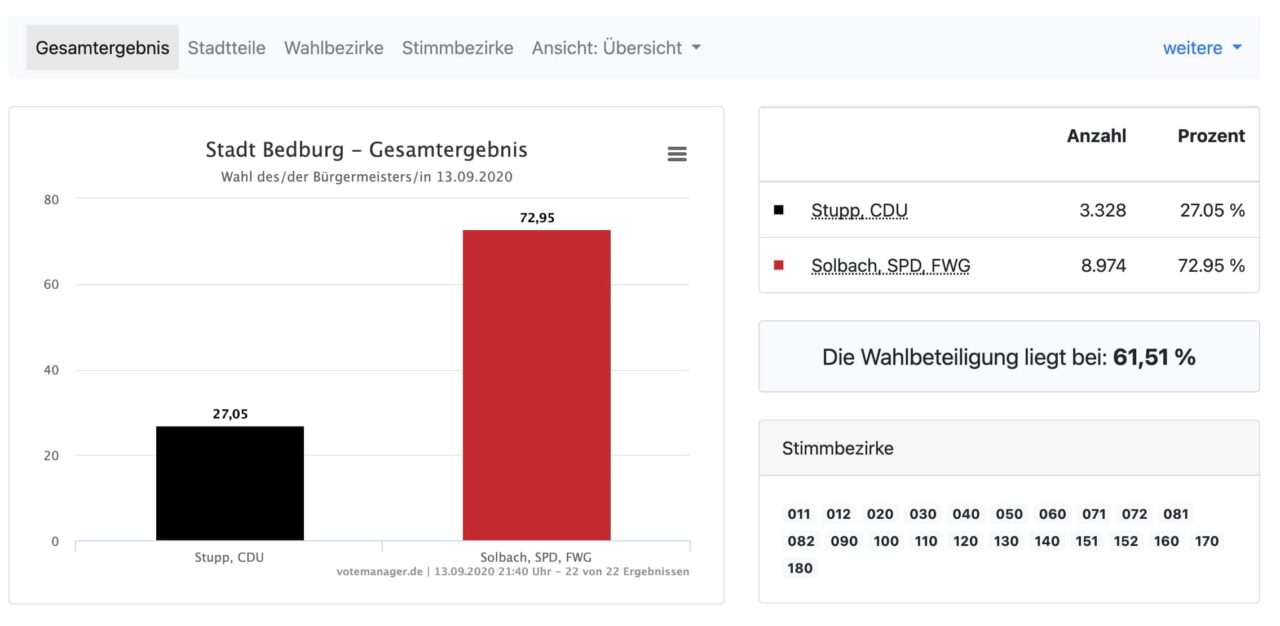
Task: Click the Wahlbeteiligung 61,51 % text
Action: click(x=1009, y=357)
